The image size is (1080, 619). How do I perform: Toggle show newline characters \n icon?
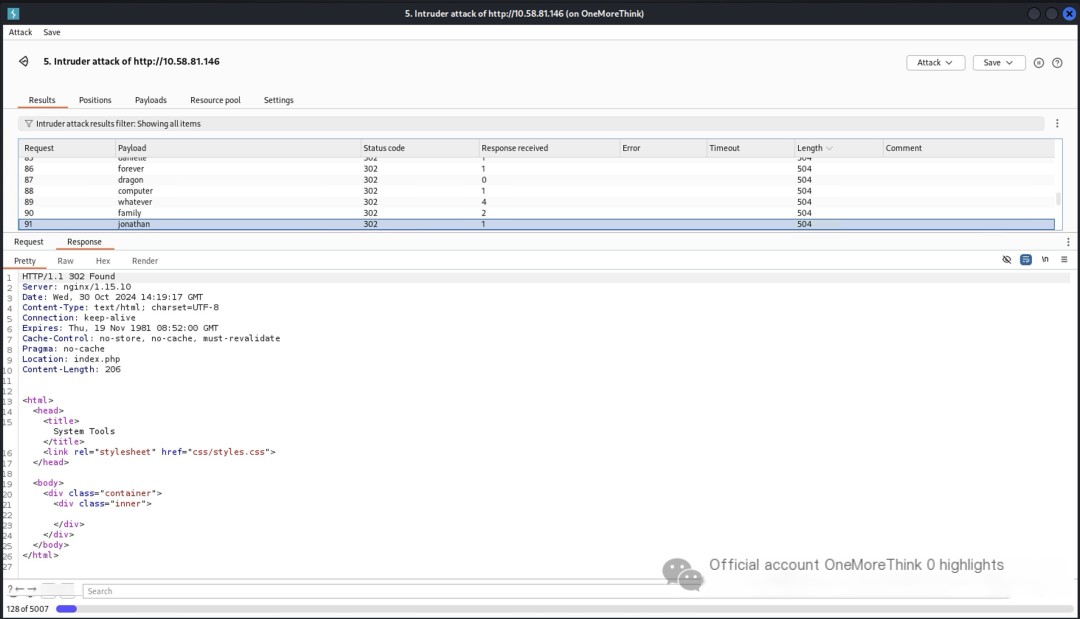[1045, 260]
